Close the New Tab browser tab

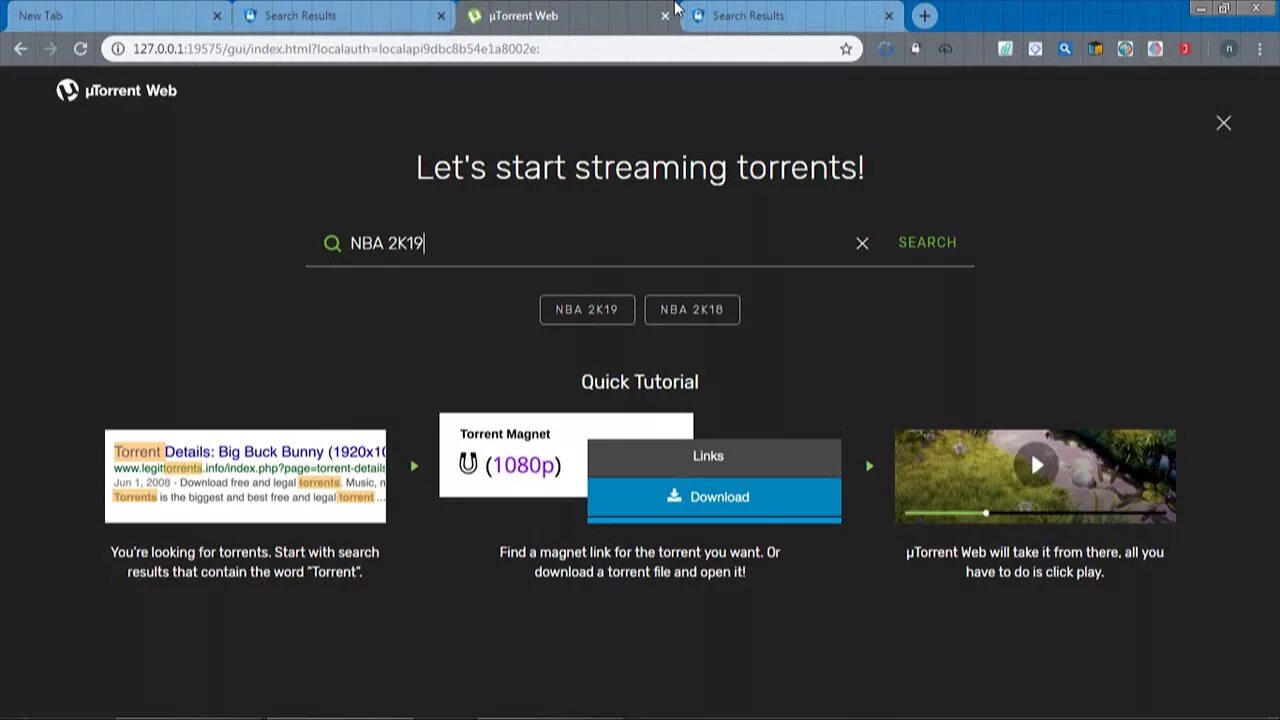[x=217, y=16]
